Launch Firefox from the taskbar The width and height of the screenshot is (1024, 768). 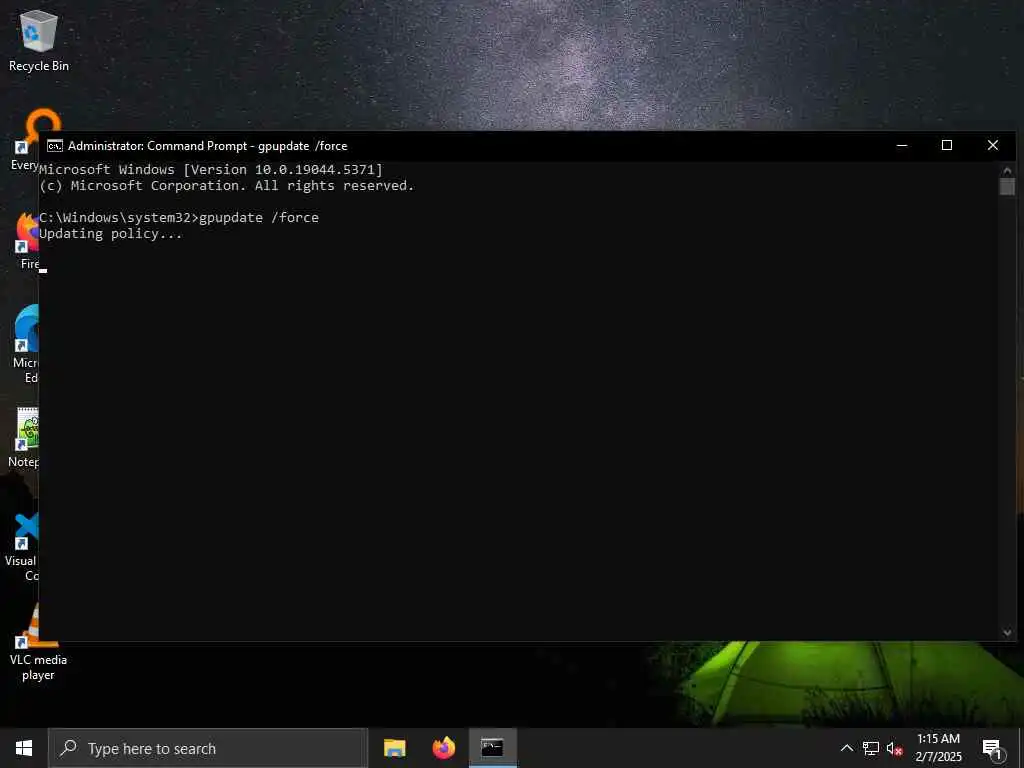(443, 748)
